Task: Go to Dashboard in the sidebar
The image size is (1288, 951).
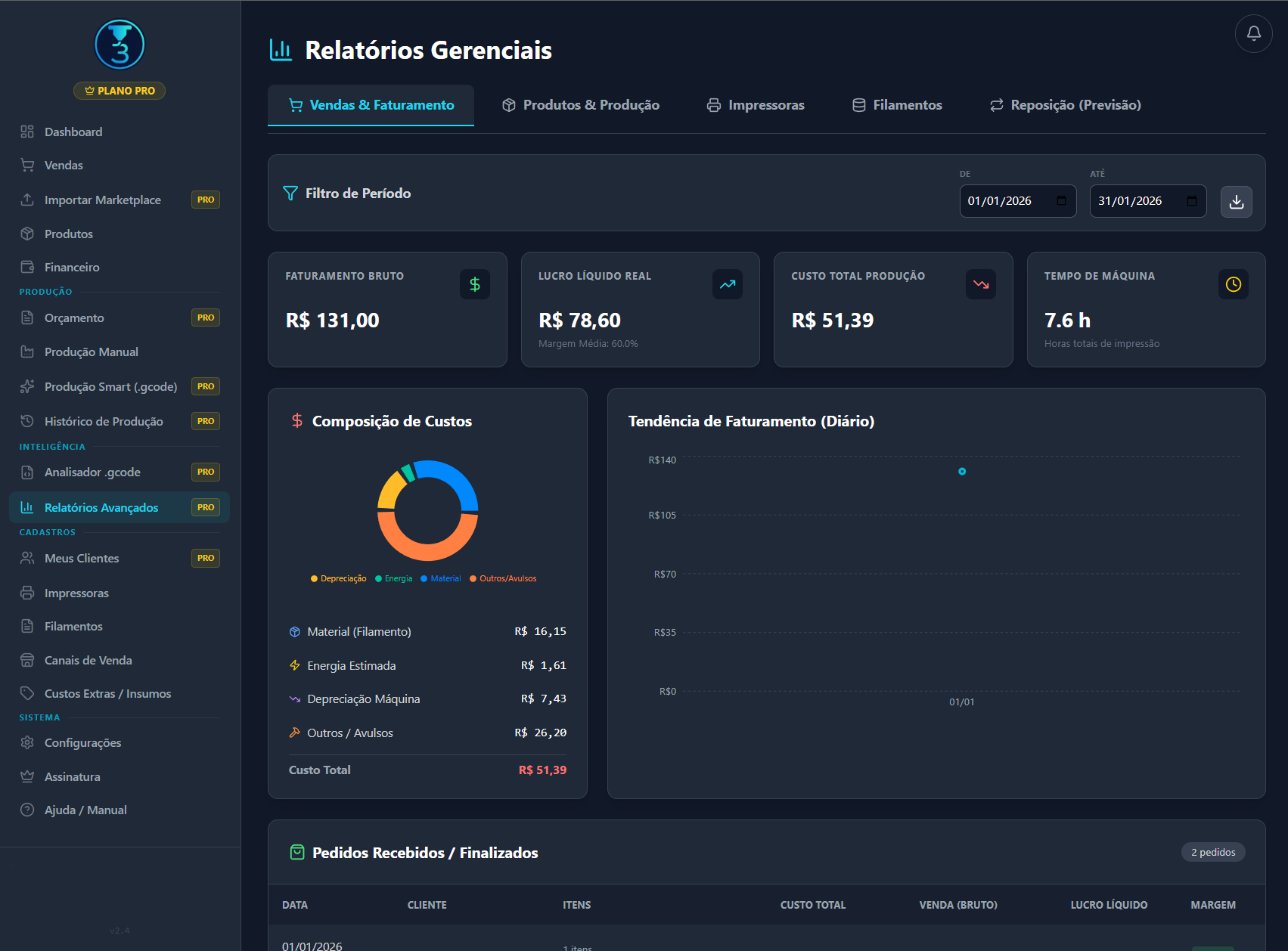Action: (x=73, y=132)
